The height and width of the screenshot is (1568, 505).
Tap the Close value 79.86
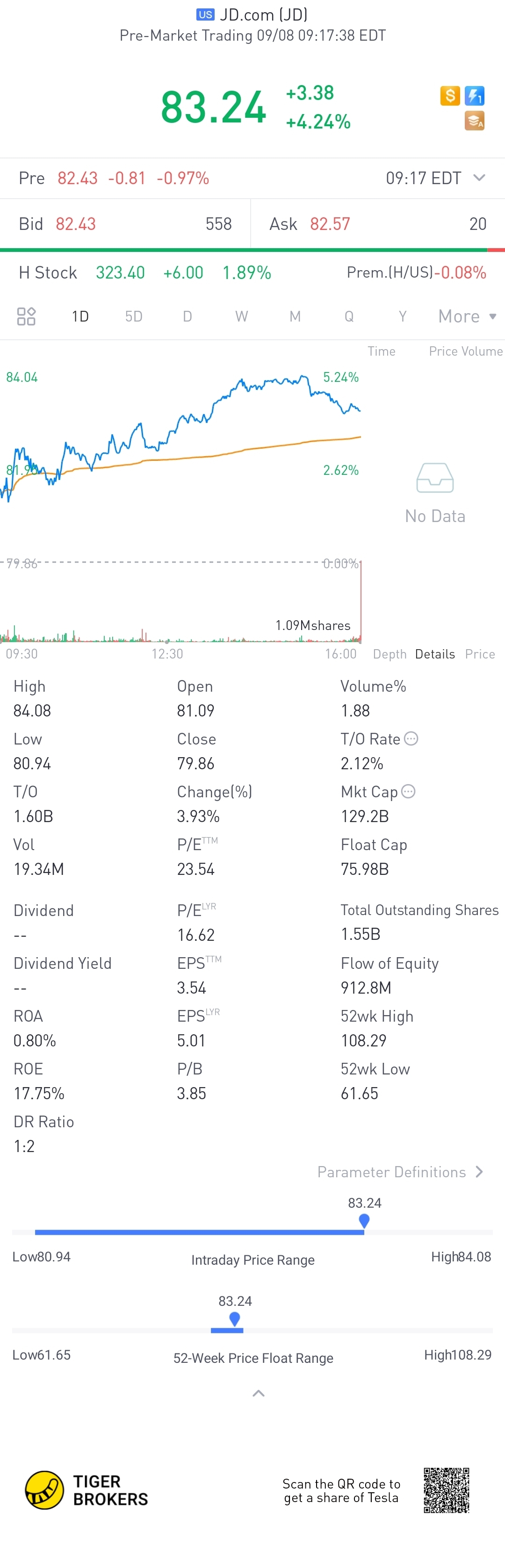[x=195, y=763]
